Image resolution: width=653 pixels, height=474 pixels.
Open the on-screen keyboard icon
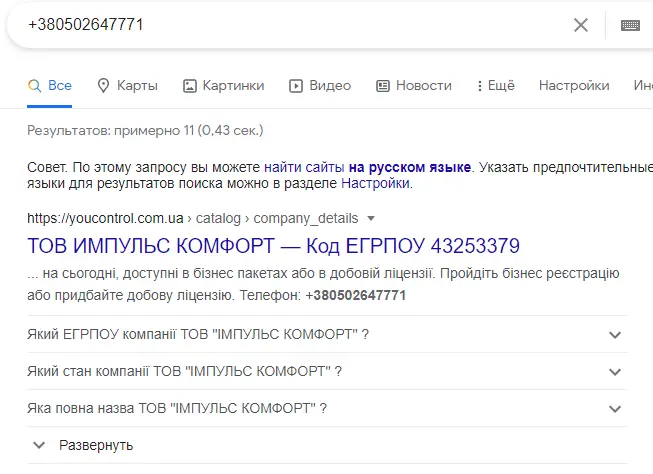(x=630, y=25)
